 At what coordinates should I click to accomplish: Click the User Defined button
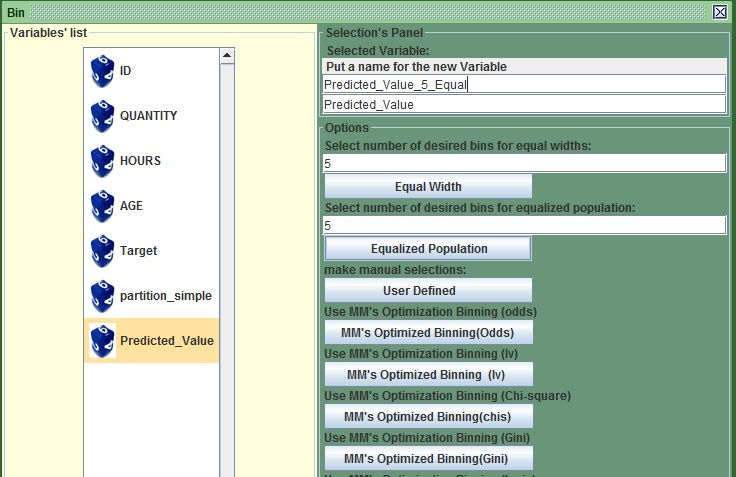click(428, 290)
